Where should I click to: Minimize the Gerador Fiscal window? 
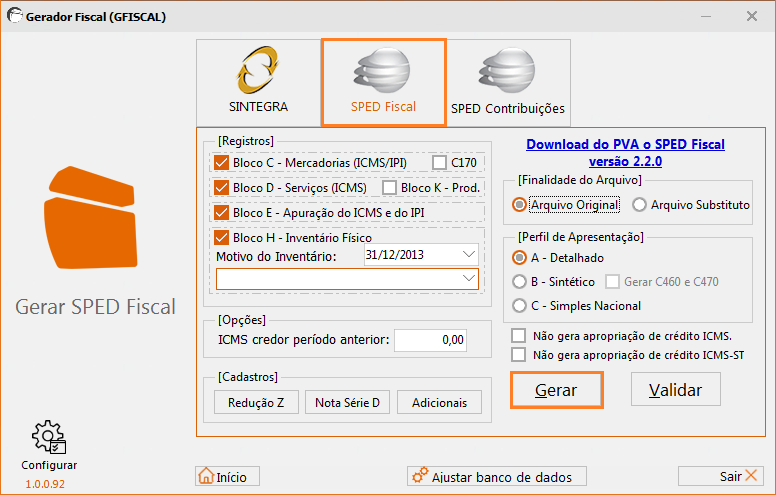[706, 16]
